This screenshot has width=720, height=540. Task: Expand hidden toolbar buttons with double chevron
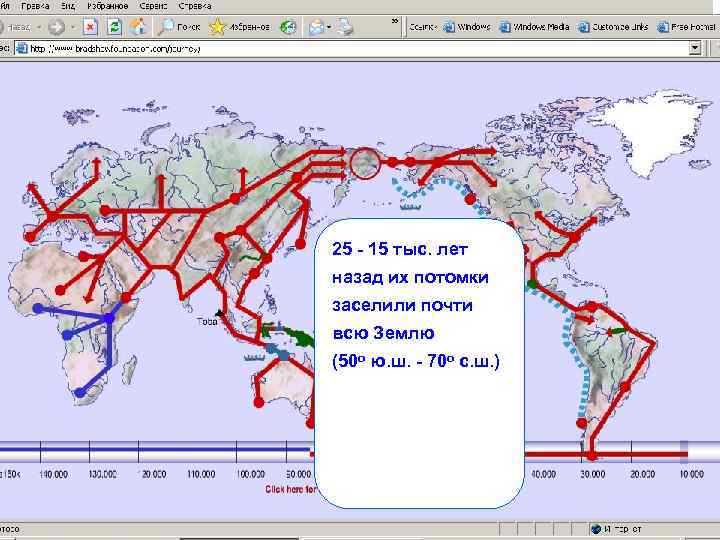(x=395, y=21)
